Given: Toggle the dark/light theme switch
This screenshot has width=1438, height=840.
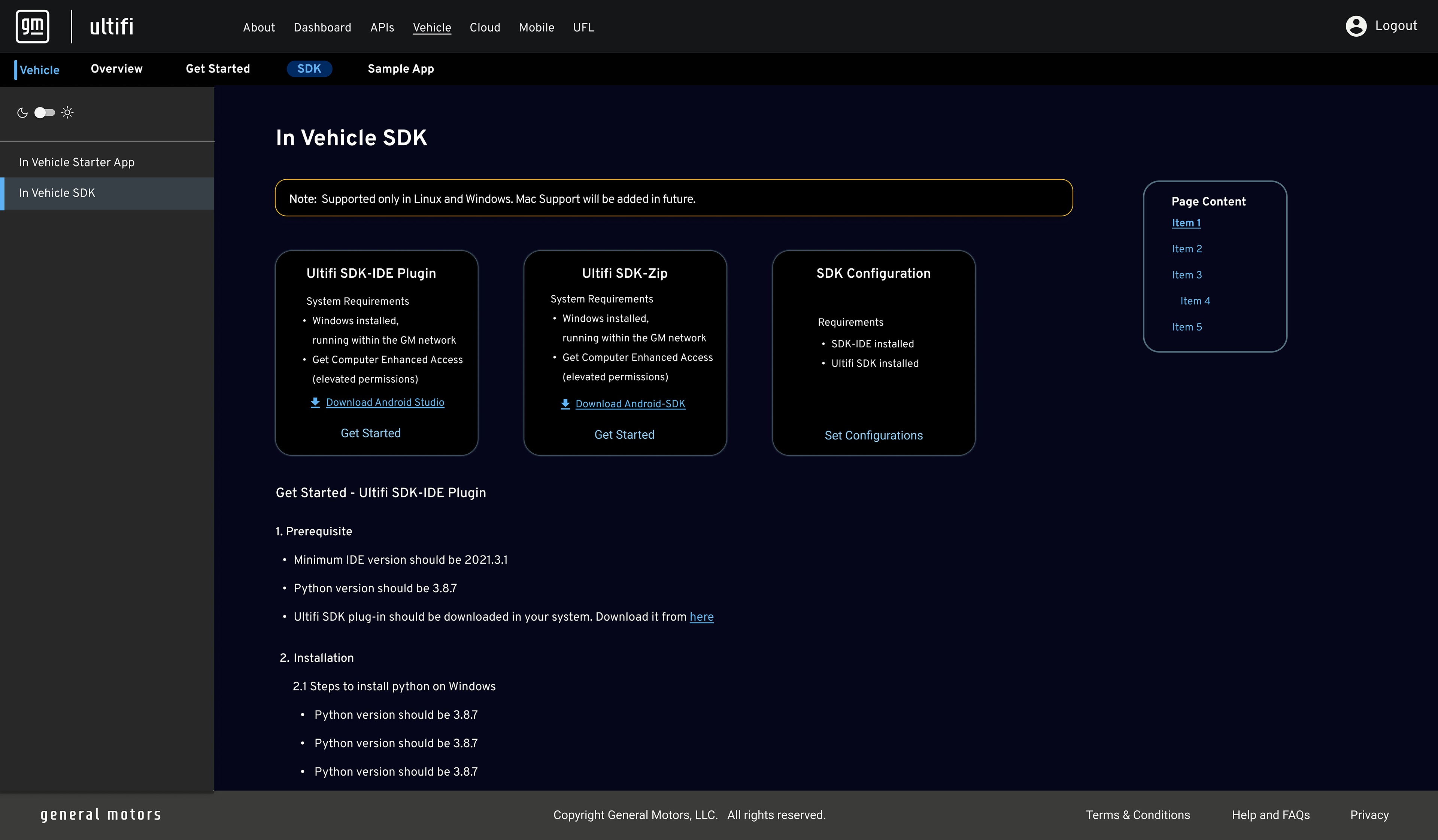Looking at the screenshot, I should (x=45, y=112).
